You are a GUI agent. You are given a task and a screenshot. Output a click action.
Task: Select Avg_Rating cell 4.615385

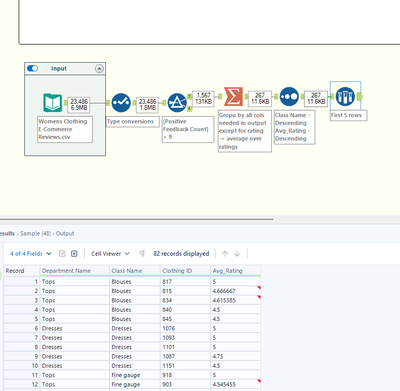[x=235, y=300]
